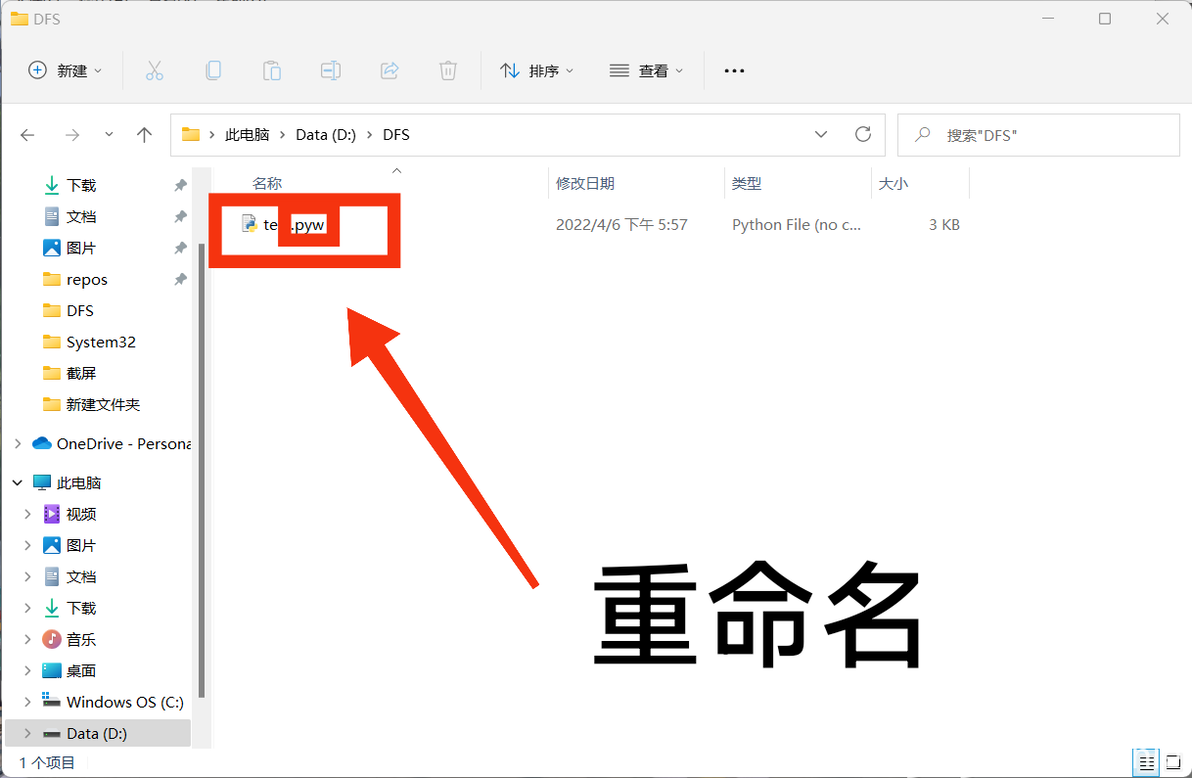Sort by the 修改日期 column header
The width and height of the screenshot is (1192, 778).
click(585, 183)
